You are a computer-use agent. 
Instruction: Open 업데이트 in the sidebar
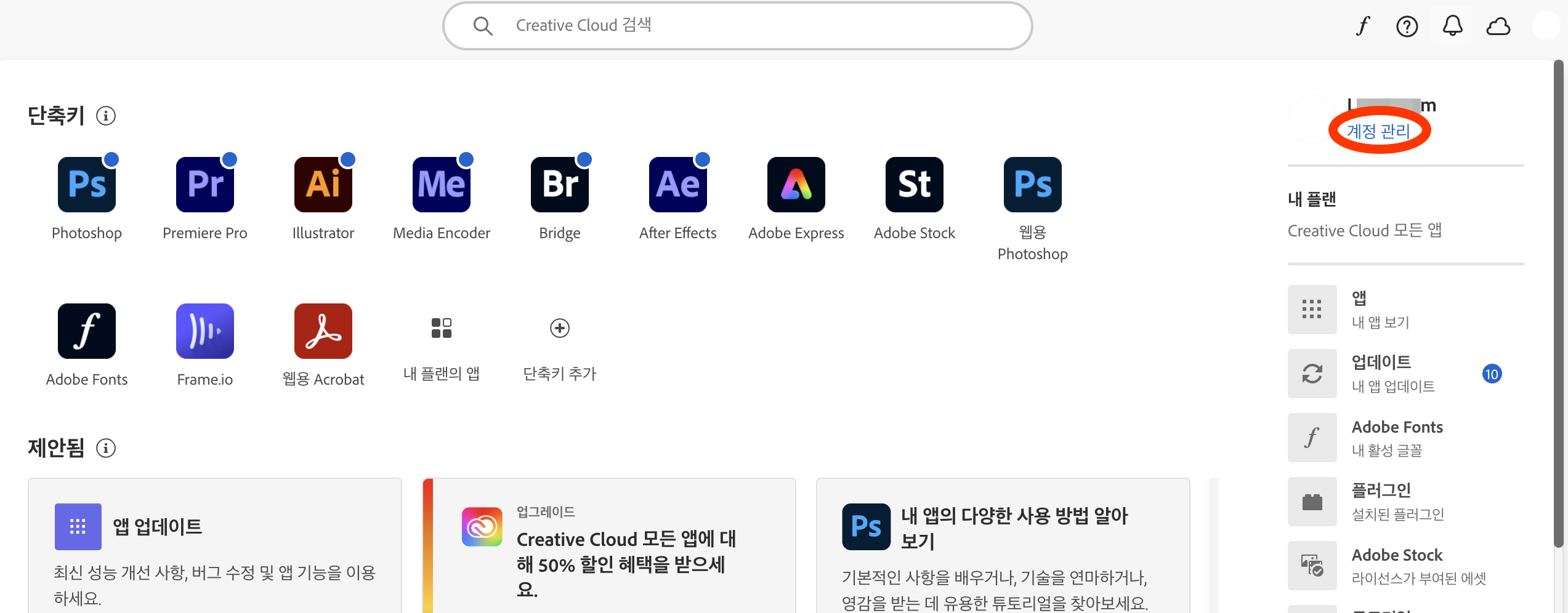tap(1405, 374)
